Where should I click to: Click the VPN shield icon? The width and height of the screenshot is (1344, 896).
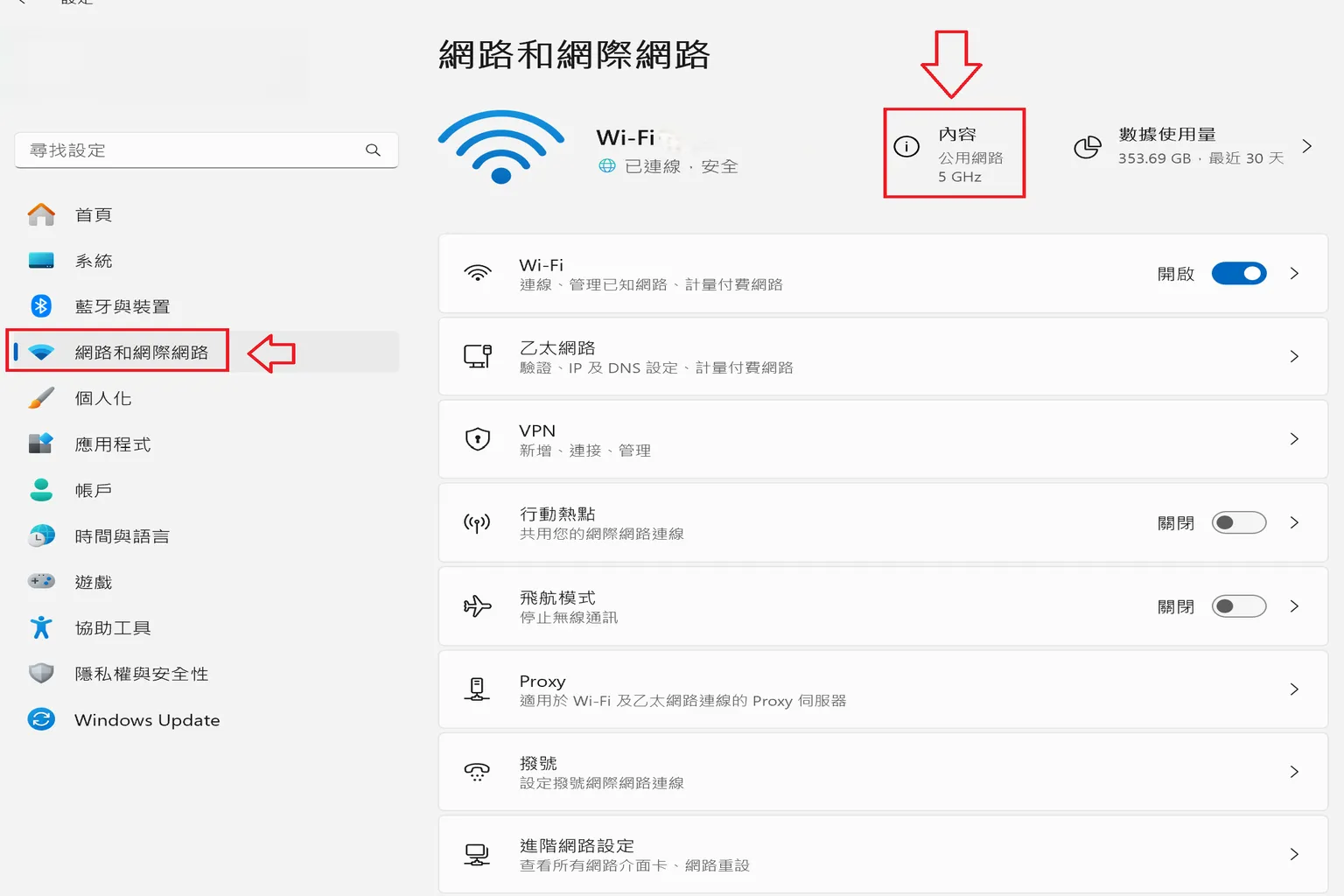[478, 439]
